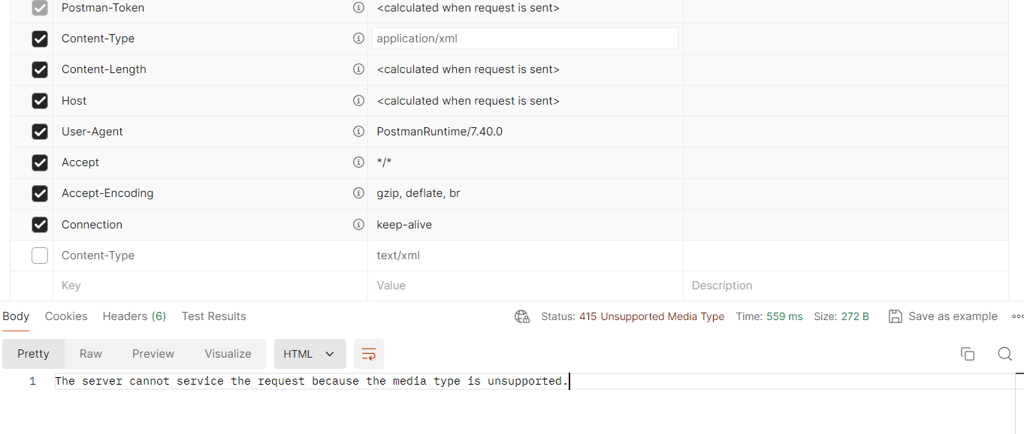Click the info icon next to User-Agent
Screen dimensions: 1024x434
click(x=358, y=132)
